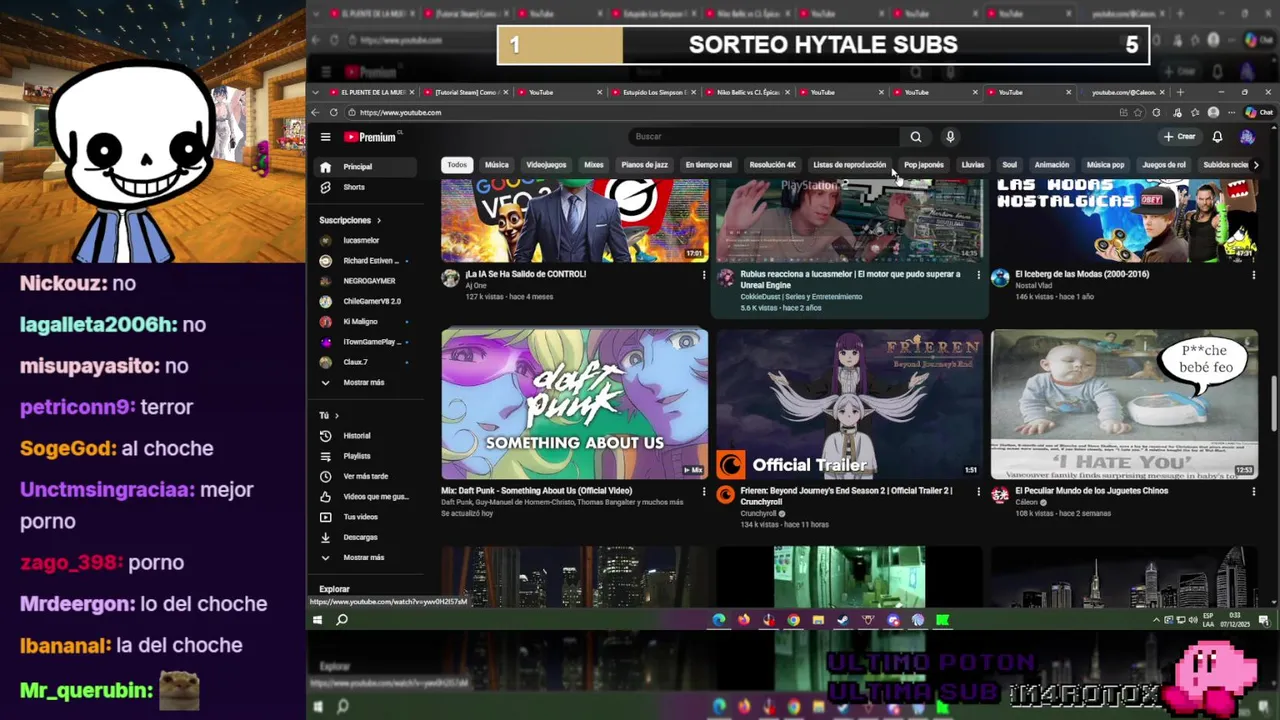
Task: Open options menu for Daft Punk mix
Action: pyautogui.click(x=704, y=492)
